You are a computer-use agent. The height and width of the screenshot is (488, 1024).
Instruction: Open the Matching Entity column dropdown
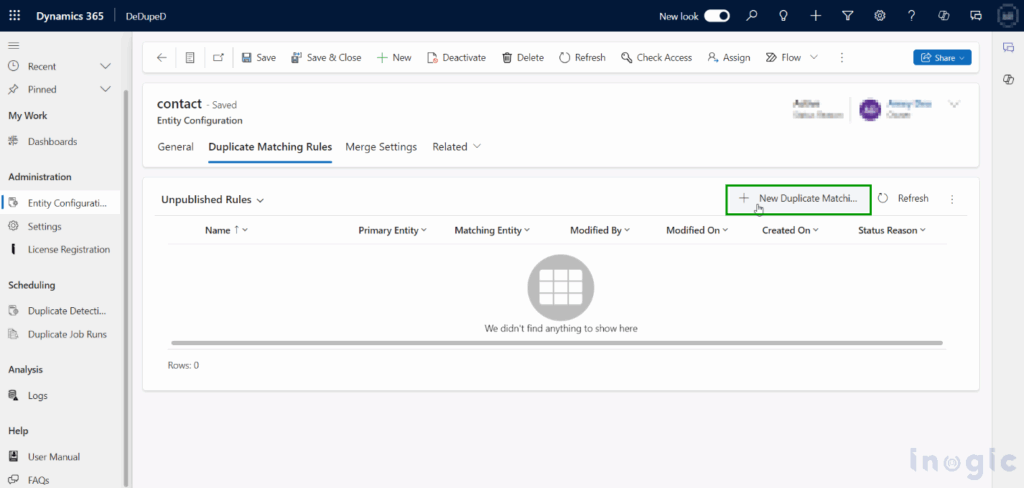point(492,230)
